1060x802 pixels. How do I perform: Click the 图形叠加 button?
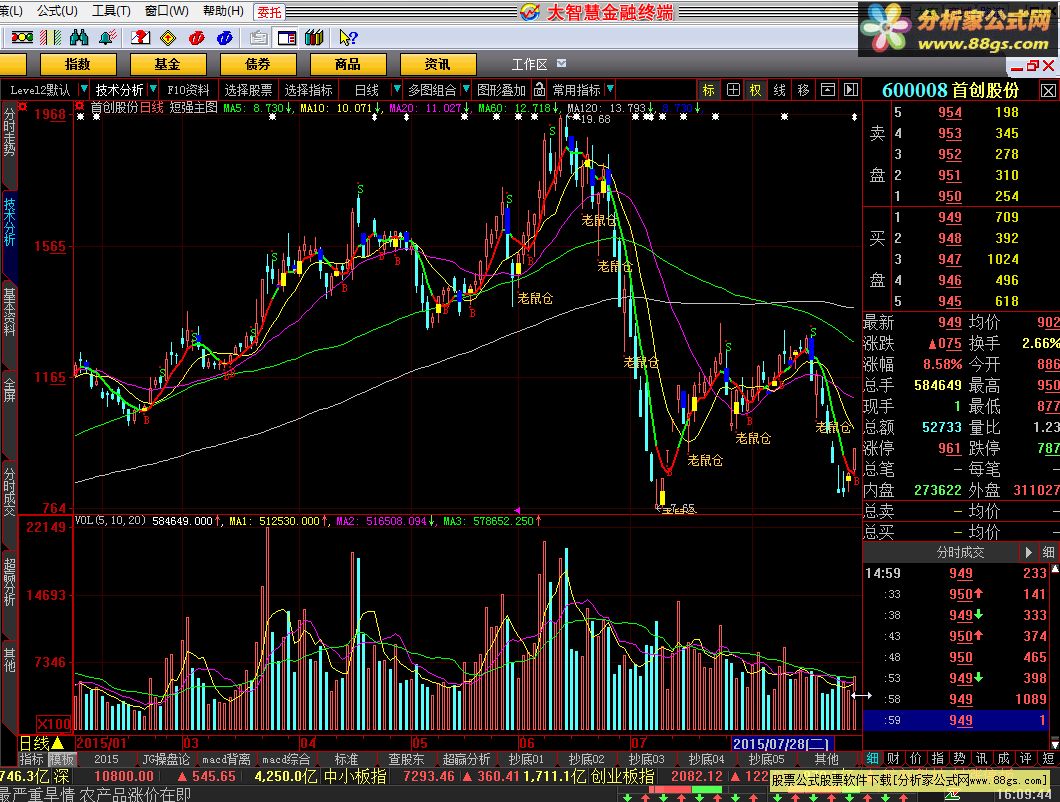[501, 90]
